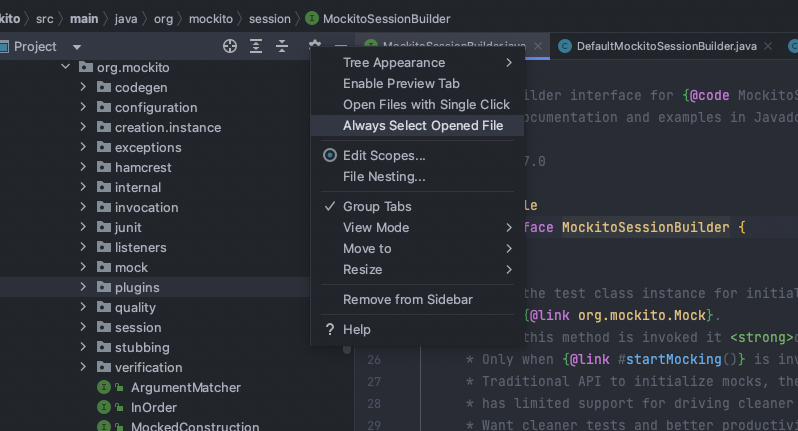Open Move to submenu
Image resolution: width=798 pixels, height=431 pixels.
[417, 248]
